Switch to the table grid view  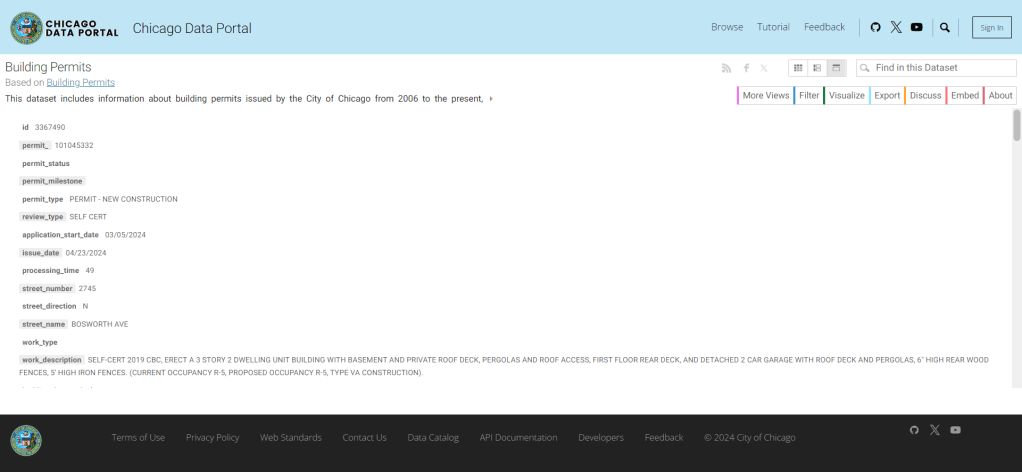798,68
